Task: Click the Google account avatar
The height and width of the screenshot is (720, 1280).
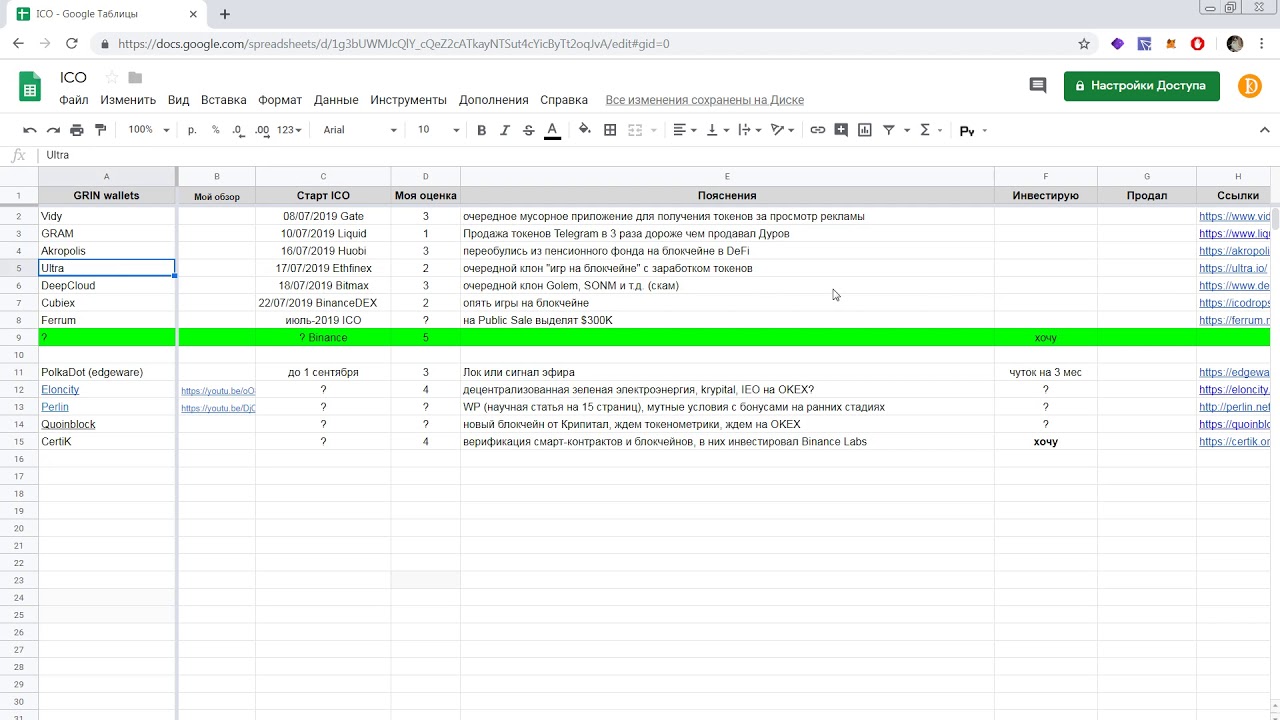Action: [x=1250, y=86]
